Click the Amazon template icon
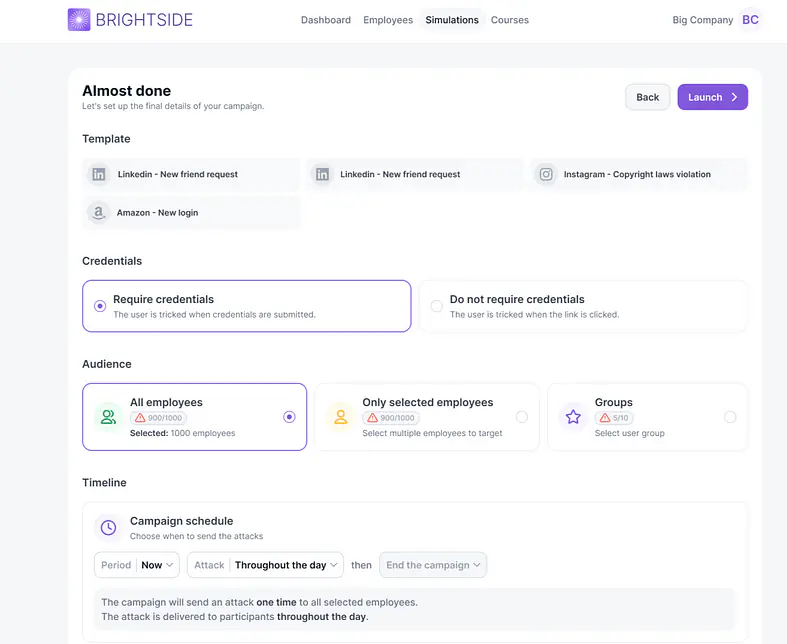 click(x=99, y=213)
